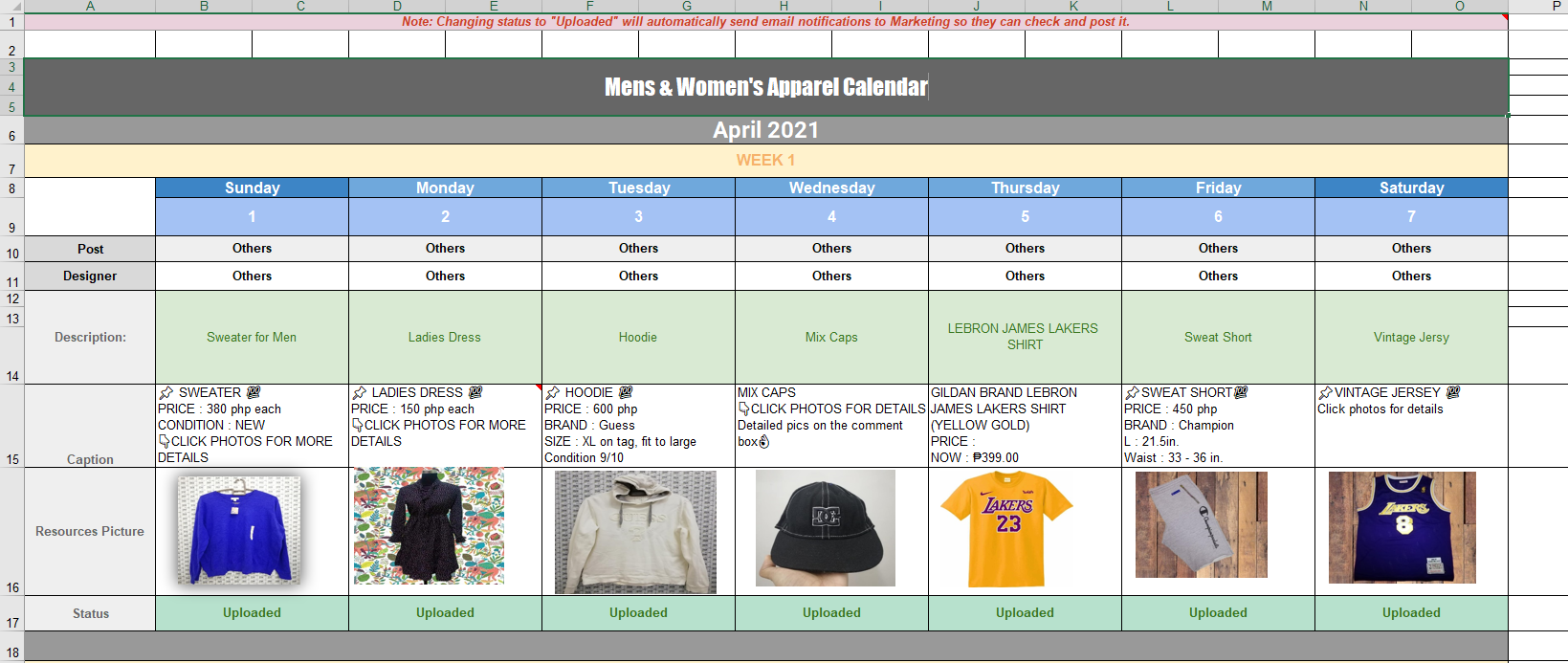The height and width of the screenshot is (663, 1568).
Task: Click the Resources Picture row label
Action: pos(90,531)
